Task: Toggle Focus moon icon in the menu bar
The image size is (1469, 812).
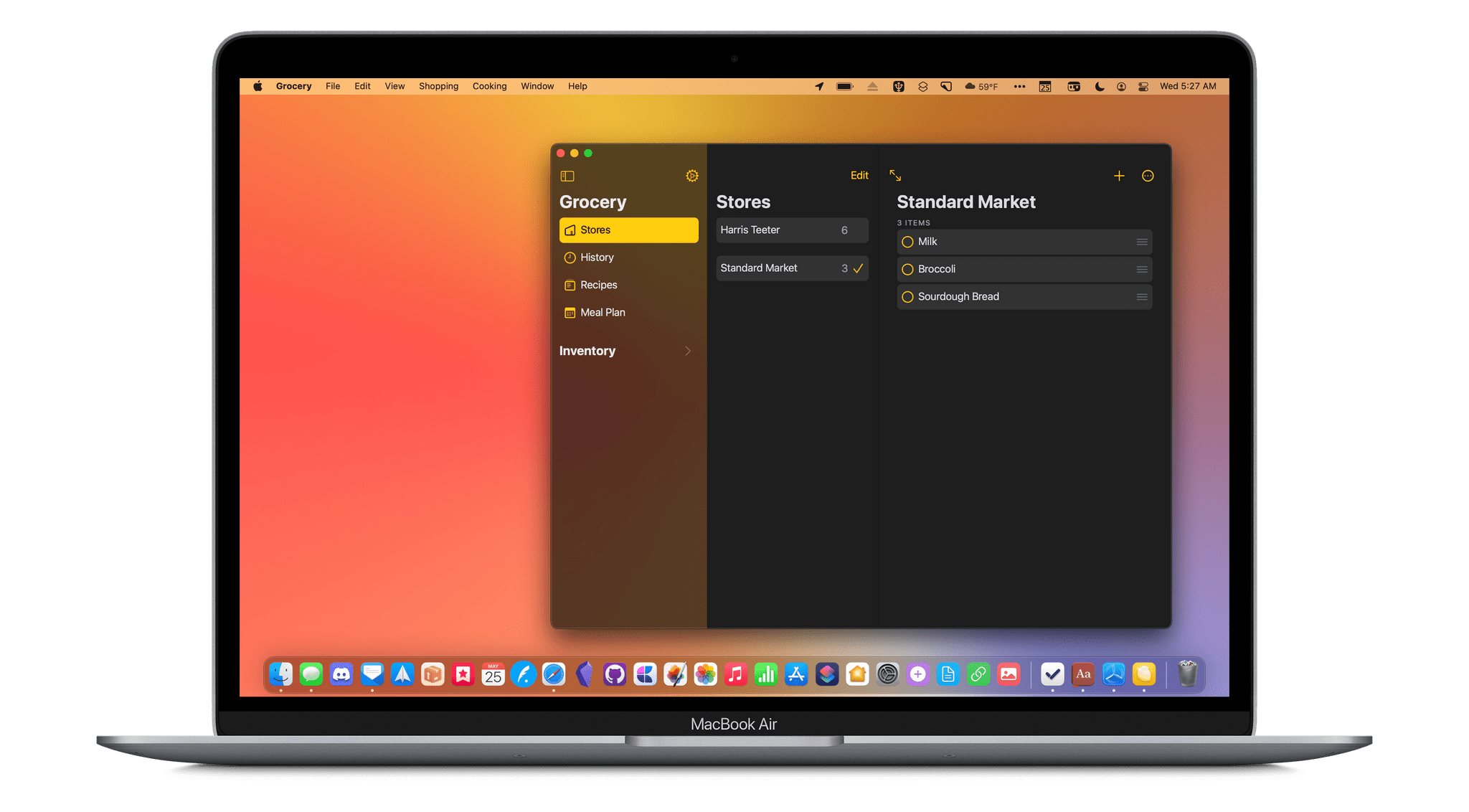Action: tap(1099, 86)
